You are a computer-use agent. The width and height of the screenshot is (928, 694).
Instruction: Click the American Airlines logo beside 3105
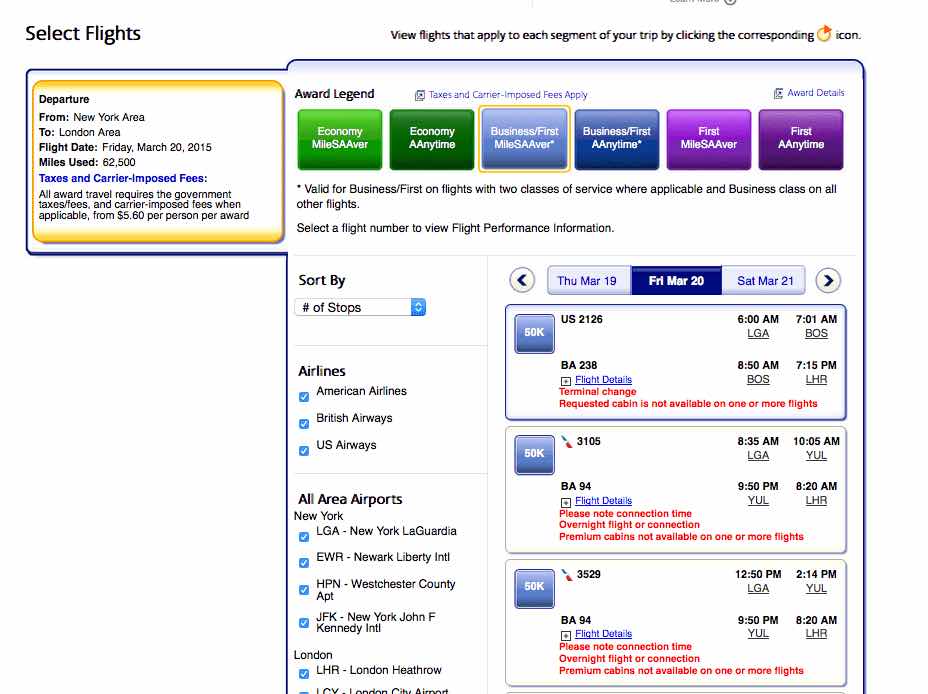[566, 441]
